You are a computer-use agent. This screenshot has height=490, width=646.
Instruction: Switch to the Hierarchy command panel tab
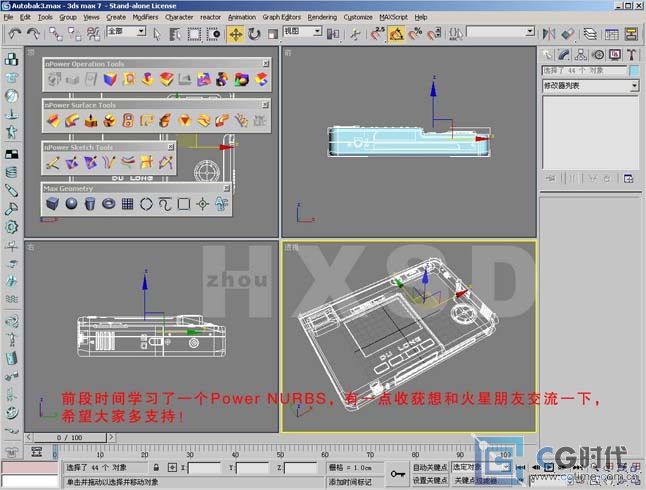(x=581, y=54)
